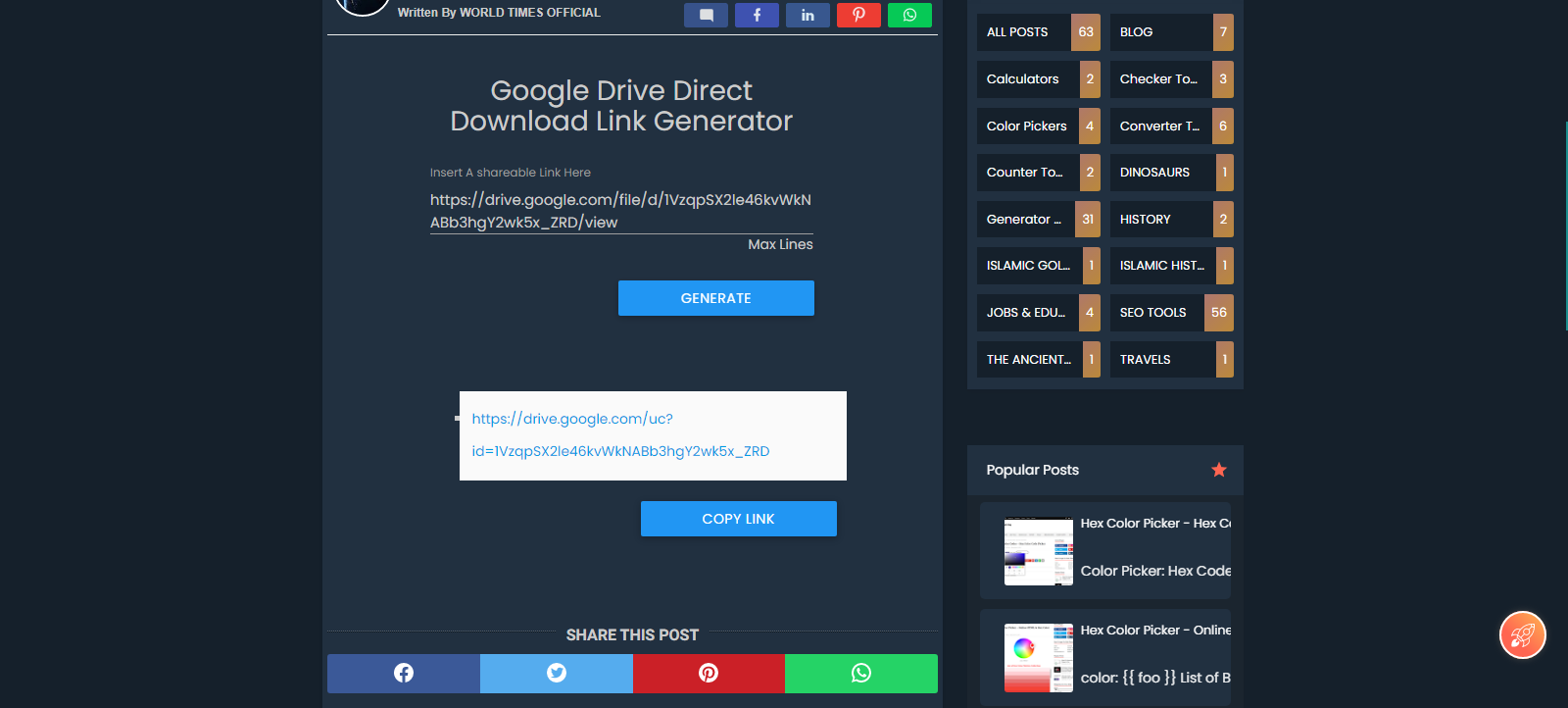Viewport: 1568px width, 708px height.
Task: Click the 'Written By WORLD TIMES OFFICIAL' author line
Action: (499, 13)
